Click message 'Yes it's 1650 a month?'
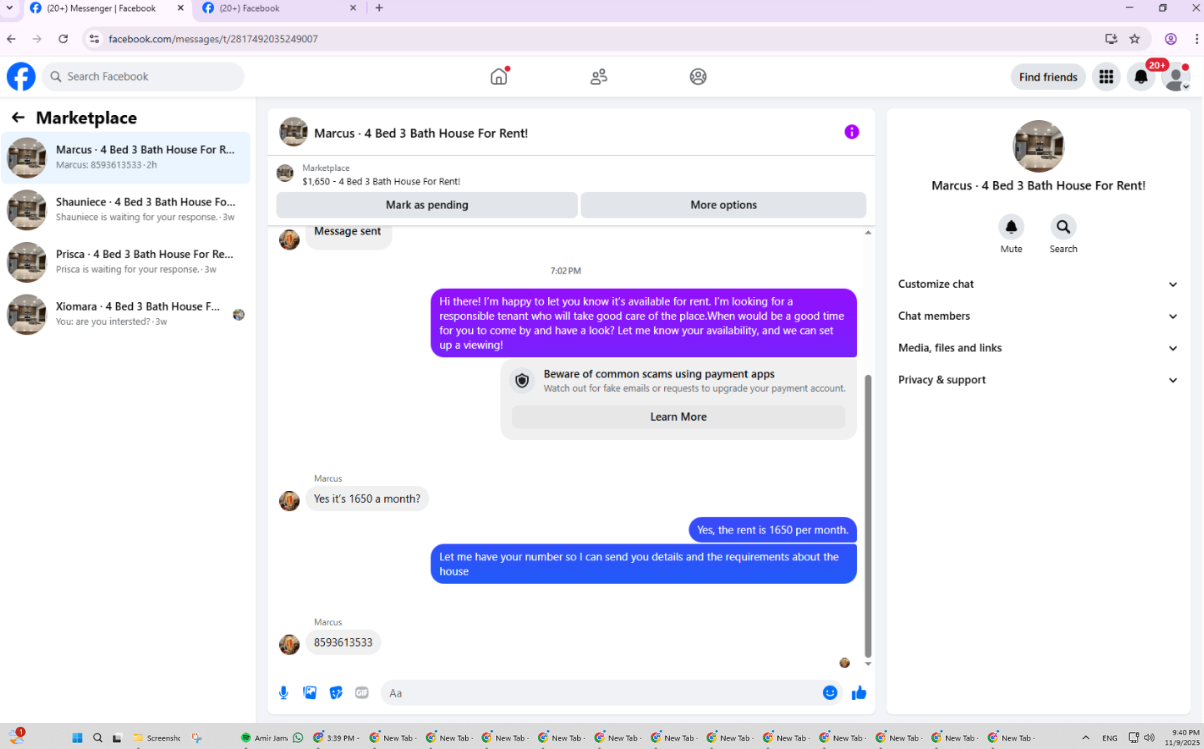Screen dimensions: 1204x749 (x=367, y=499)
